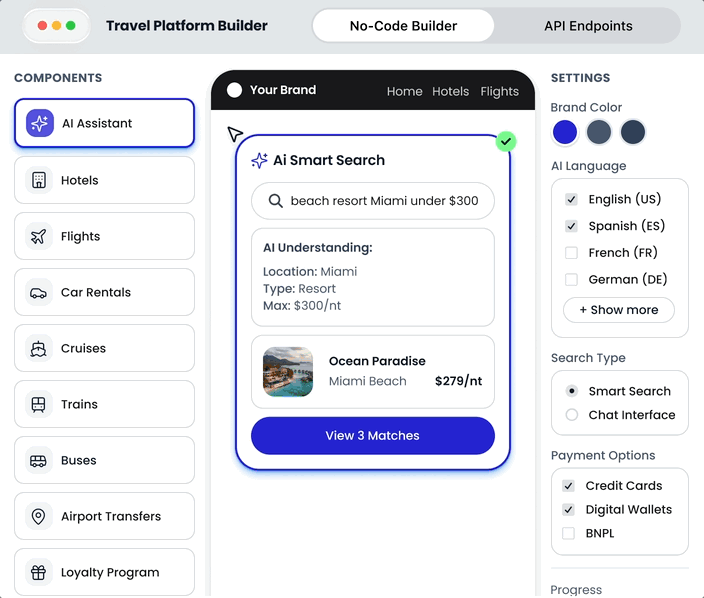Click the Hotels building icon
Screen dimensions: 704x598
39,180
